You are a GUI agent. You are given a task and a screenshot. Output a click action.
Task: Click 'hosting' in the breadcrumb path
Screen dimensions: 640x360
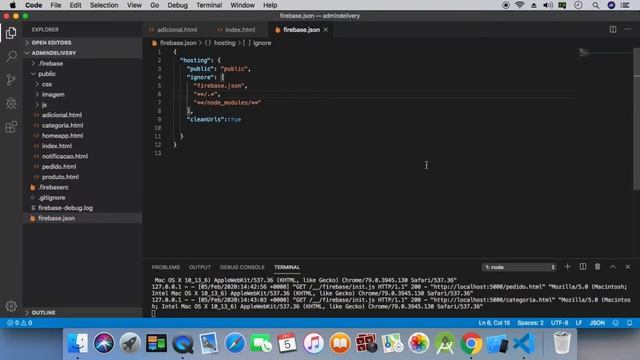click(x=224, y=43)
